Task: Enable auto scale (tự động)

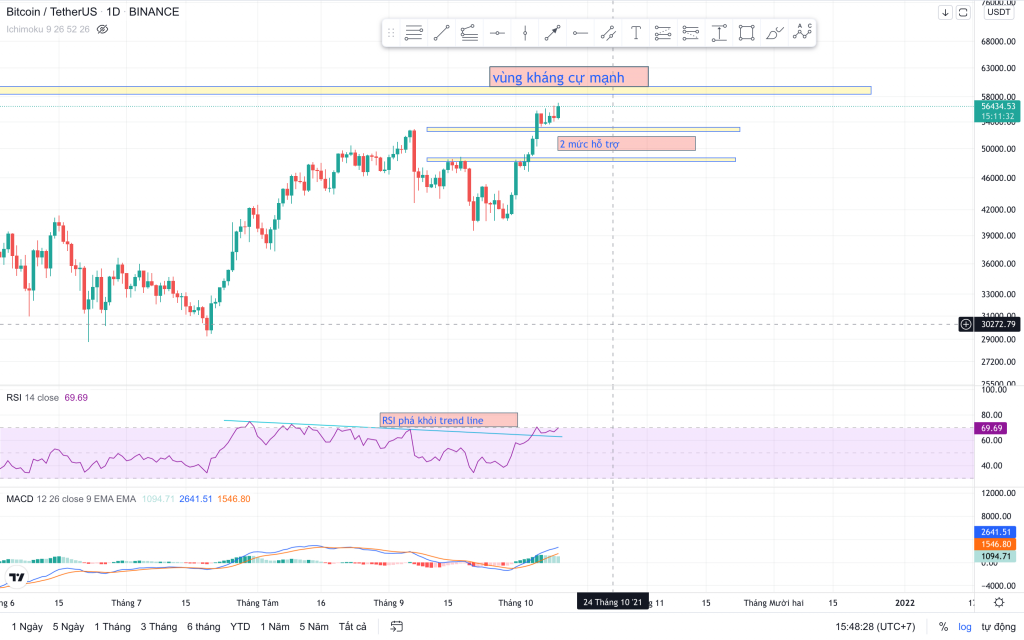Action: 997,627
